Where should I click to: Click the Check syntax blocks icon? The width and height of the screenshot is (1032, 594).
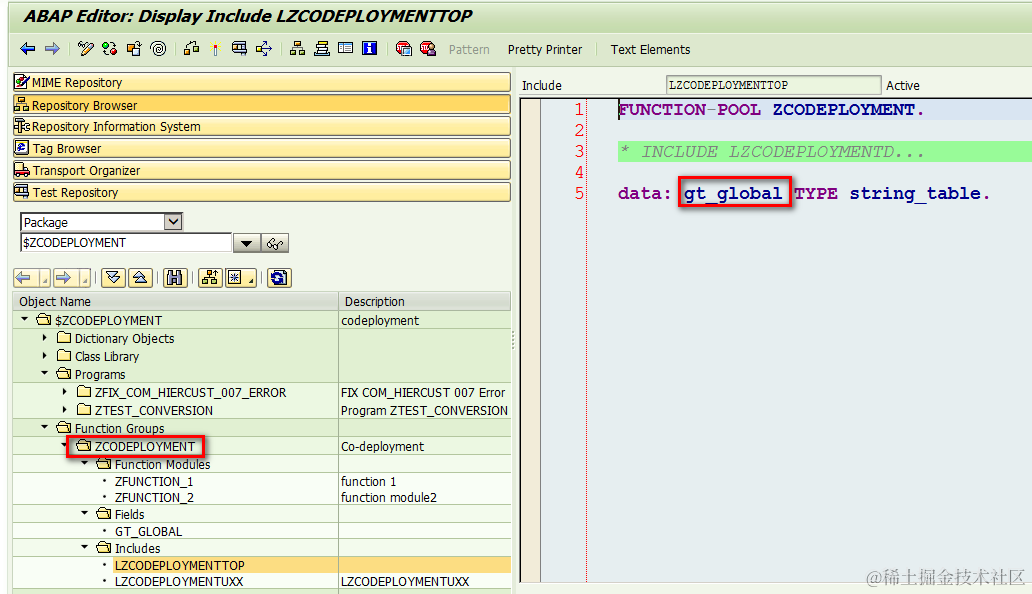coord(192,49)
